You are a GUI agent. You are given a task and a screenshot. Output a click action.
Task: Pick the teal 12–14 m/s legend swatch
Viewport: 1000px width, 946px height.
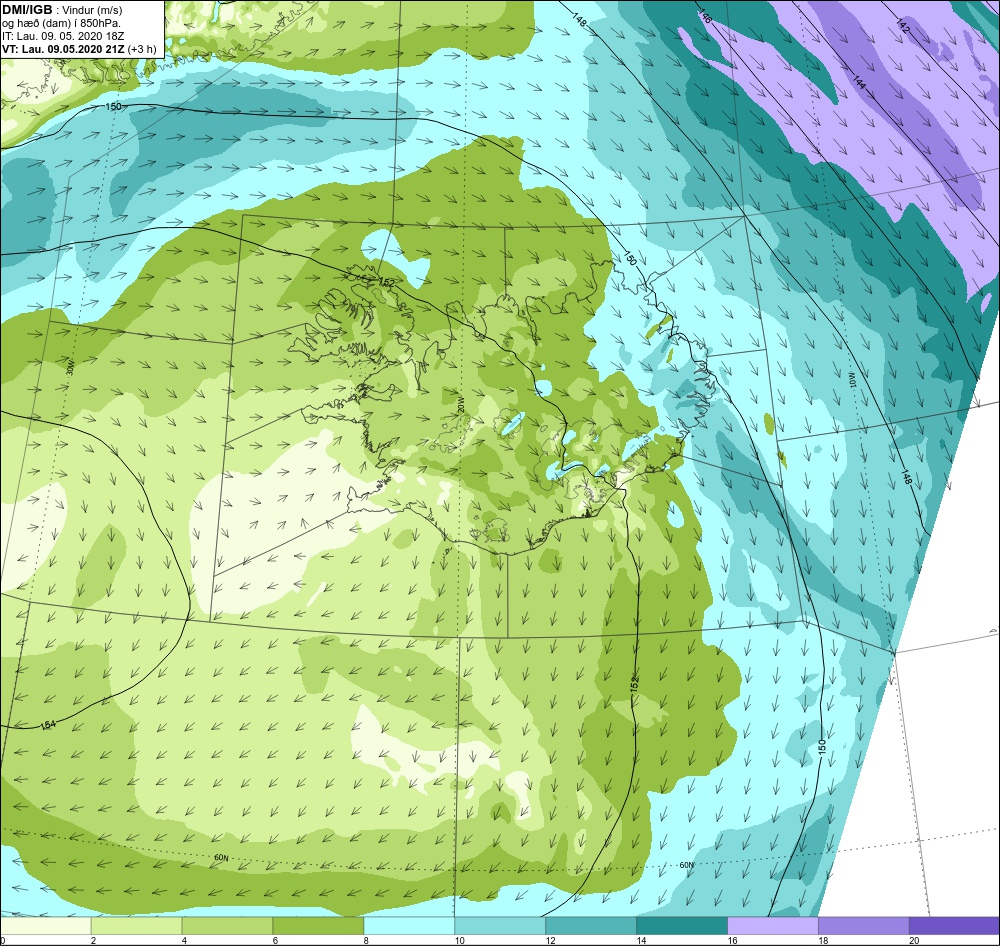pos(591,925)
